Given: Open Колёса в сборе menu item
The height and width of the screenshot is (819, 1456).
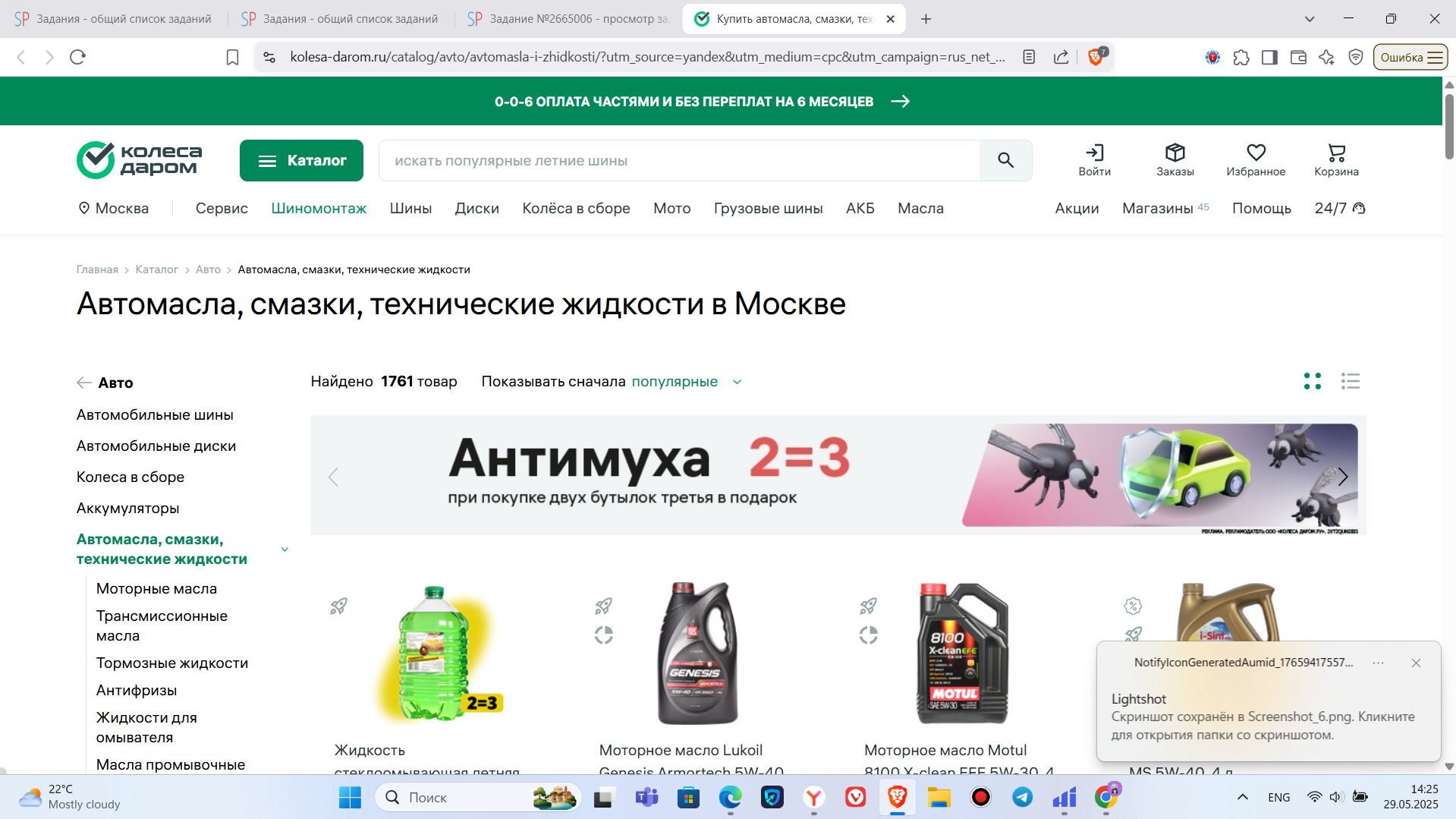Looking at the screenshot, I should [x=576, y=208].
